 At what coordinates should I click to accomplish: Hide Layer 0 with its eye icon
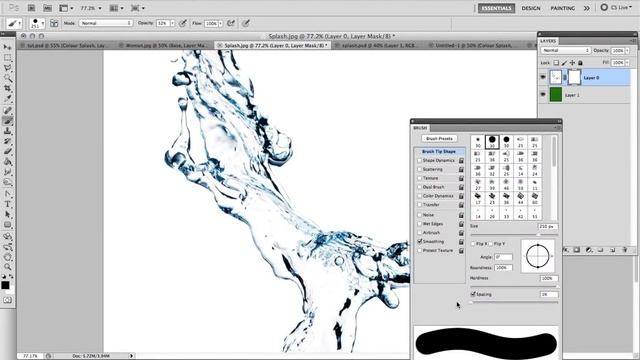pyautogui.click(x=543, y=77)
